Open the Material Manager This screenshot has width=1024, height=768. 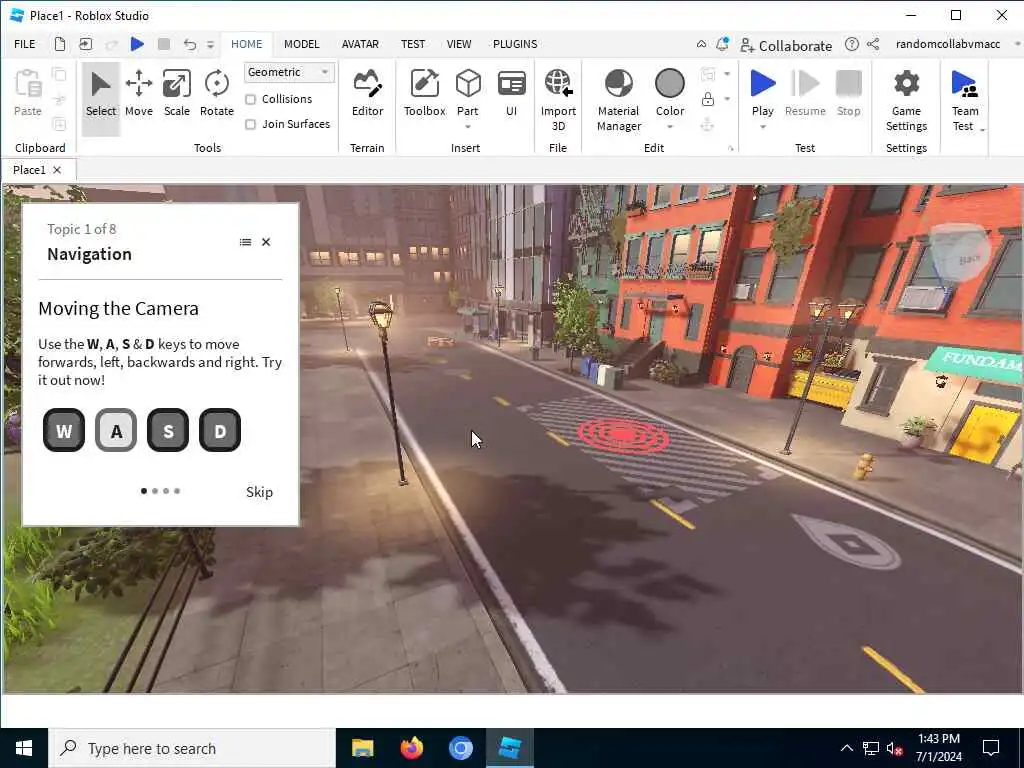point(618,99)
